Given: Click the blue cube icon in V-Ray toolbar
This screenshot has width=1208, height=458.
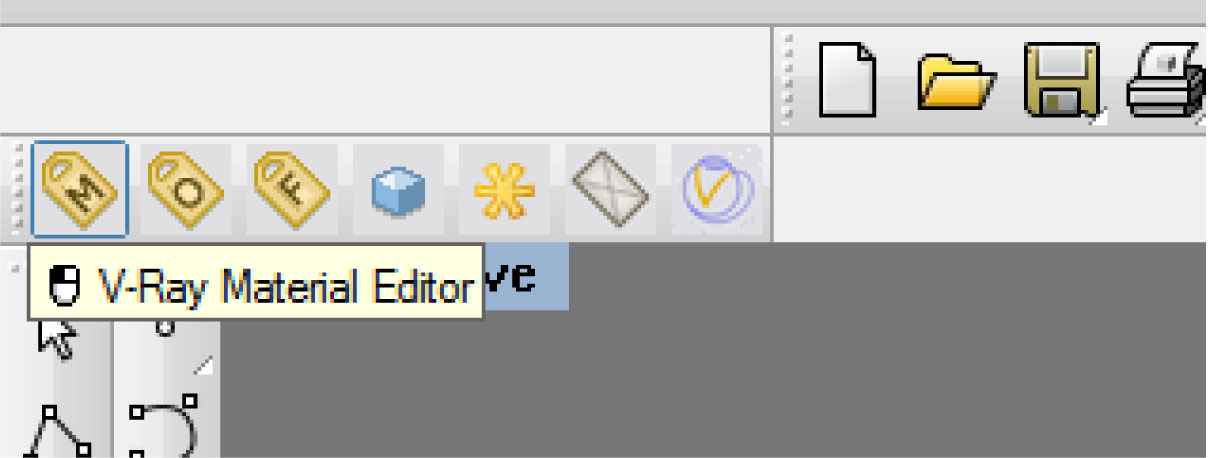Looking at the screenshot, I should [x=399, y=189].
